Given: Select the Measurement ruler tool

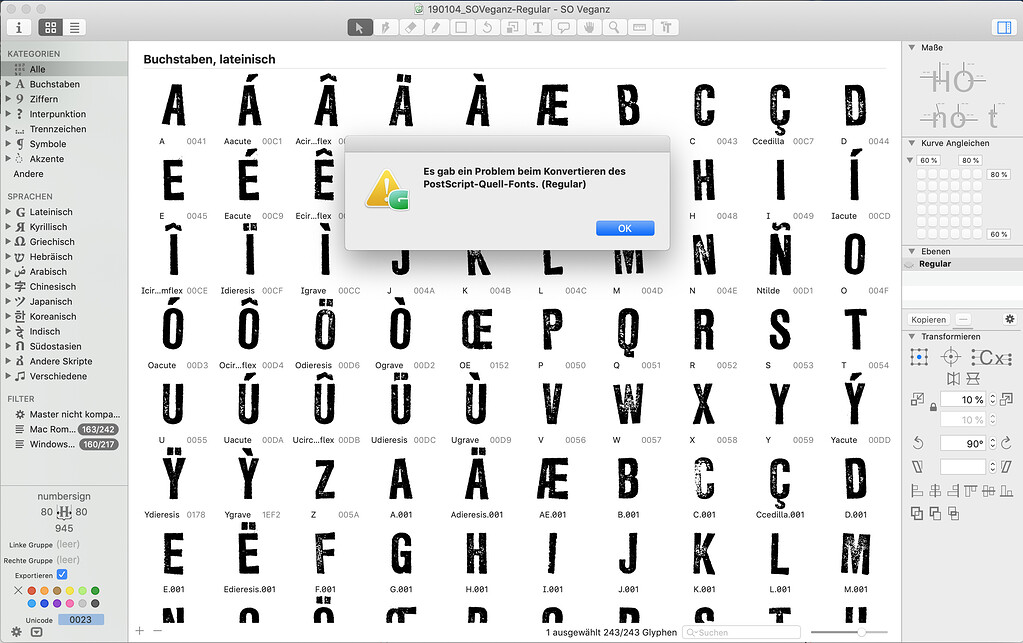Looking at the screenshot, I should pos(639,27).
